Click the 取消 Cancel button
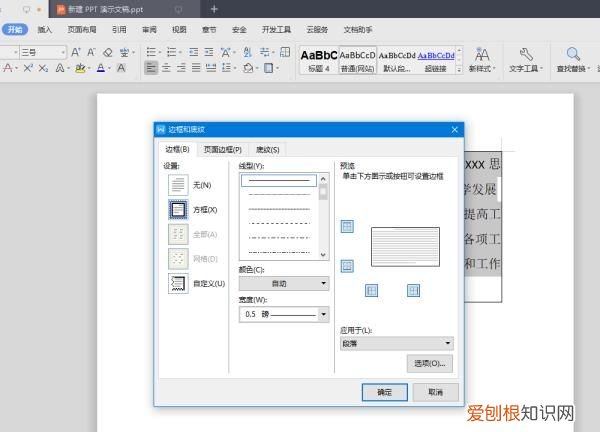Image resolution: width=600 pixels, height=432 pixels. 435,392
